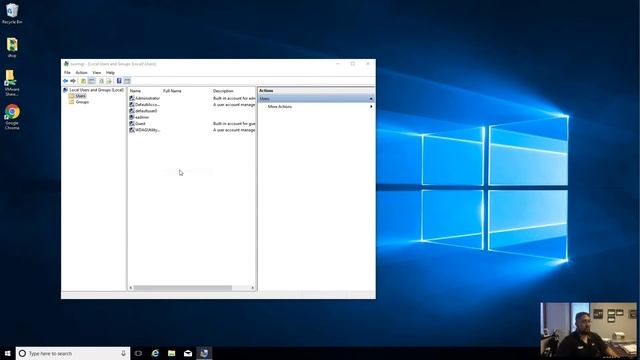Click the WDAGUtility... user account icon
The image size is (640, 360).
pos(132,130)
